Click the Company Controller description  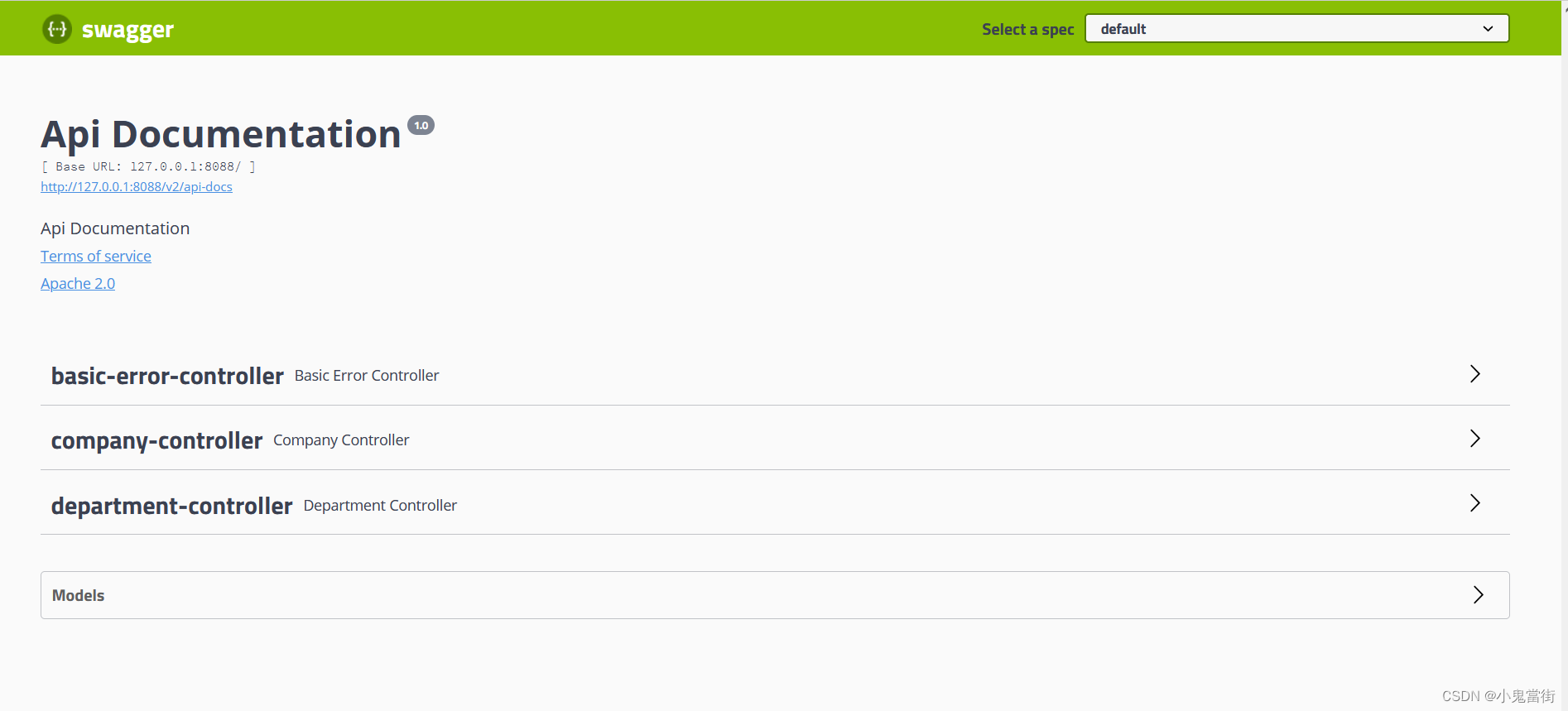(x=341, y=440)
